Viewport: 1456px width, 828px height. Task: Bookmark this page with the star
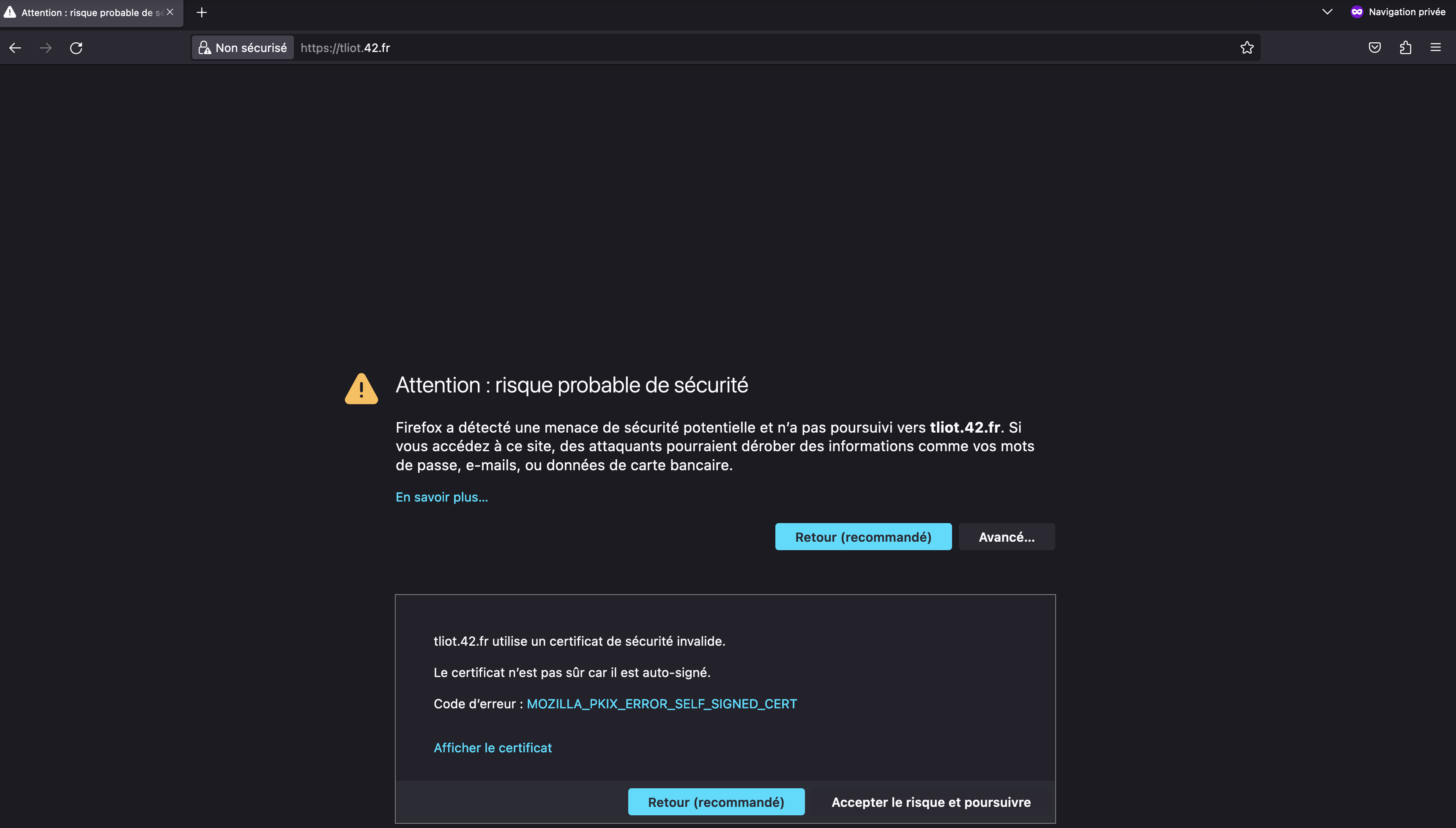[1247, 48]
